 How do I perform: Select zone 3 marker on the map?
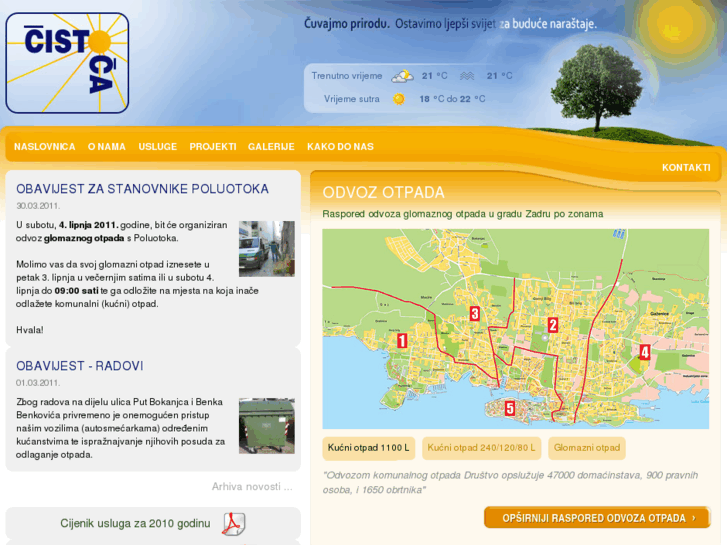tap(474, 314)
